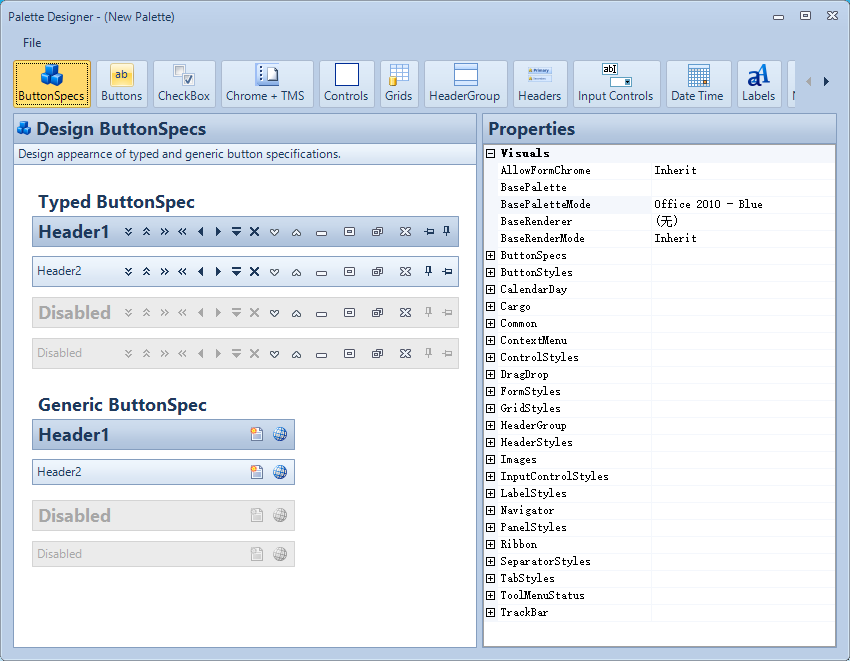Click the pin icon at end of Typed Header1
Viewport: 850px width, 661px height.
coord(446,232)
